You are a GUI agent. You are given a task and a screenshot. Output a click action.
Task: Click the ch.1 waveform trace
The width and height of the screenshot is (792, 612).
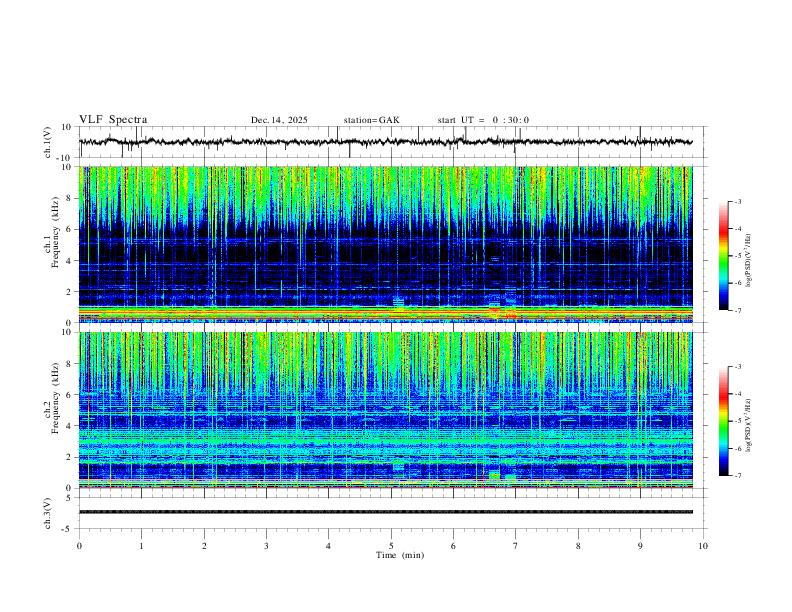[x=385, y=142]
